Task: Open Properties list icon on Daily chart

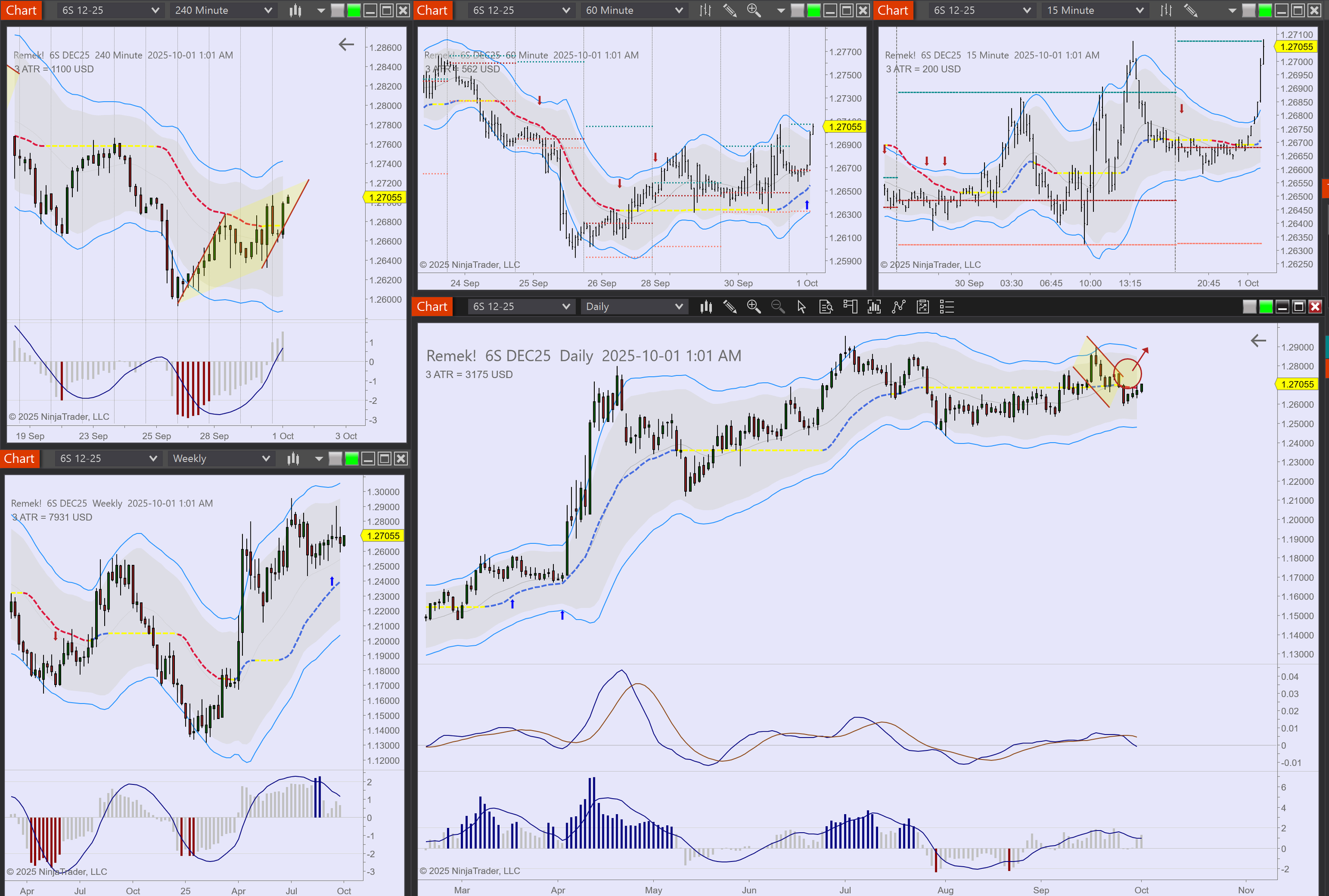Action: (x=947, y=307)
